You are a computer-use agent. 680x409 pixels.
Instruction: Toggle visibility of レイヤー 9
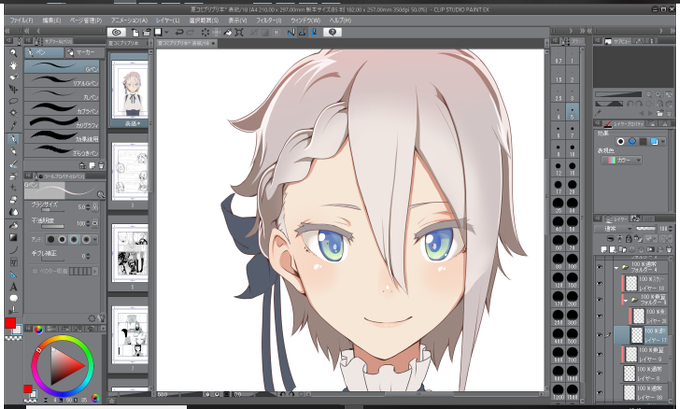coord(600,354)
